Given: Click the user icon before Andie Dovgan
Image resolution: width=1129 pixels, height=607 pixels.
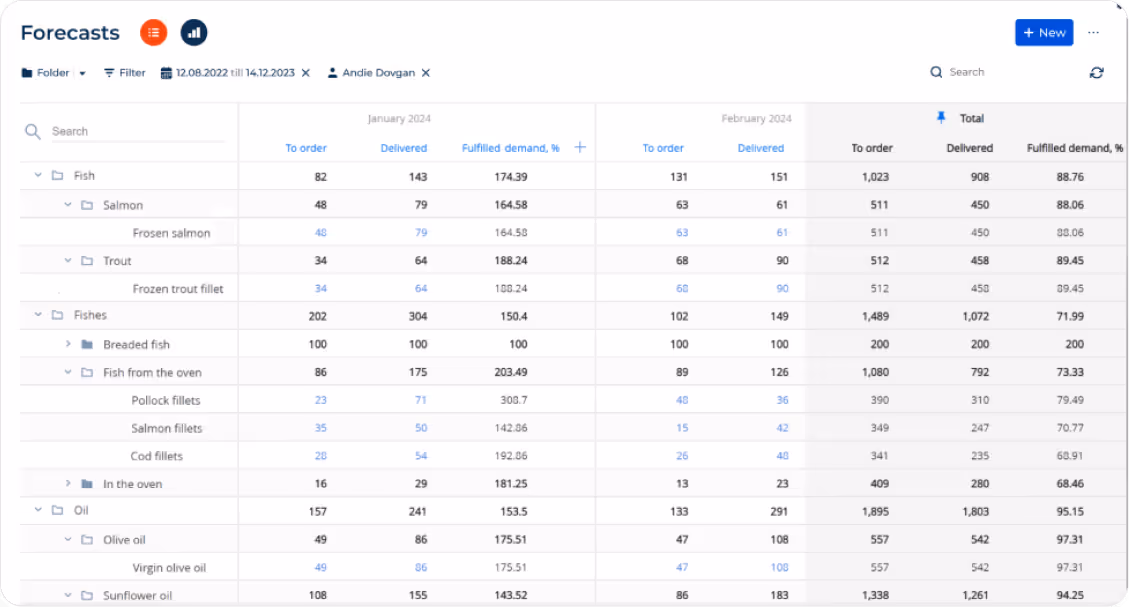Looking at the screenshot, I should click(331, 72).
